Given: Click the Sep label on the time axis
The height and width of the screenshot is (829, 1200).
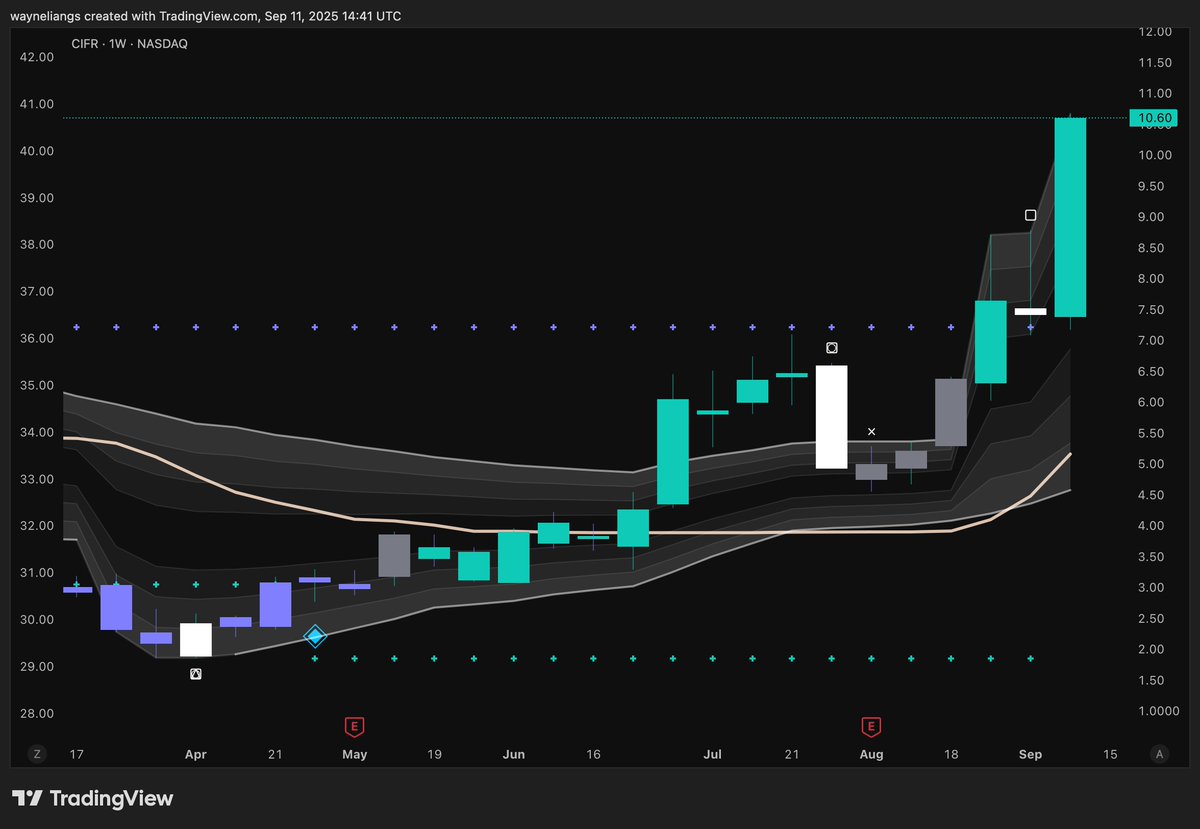Looking at the screenshot, I should (x=1030, y=754).
